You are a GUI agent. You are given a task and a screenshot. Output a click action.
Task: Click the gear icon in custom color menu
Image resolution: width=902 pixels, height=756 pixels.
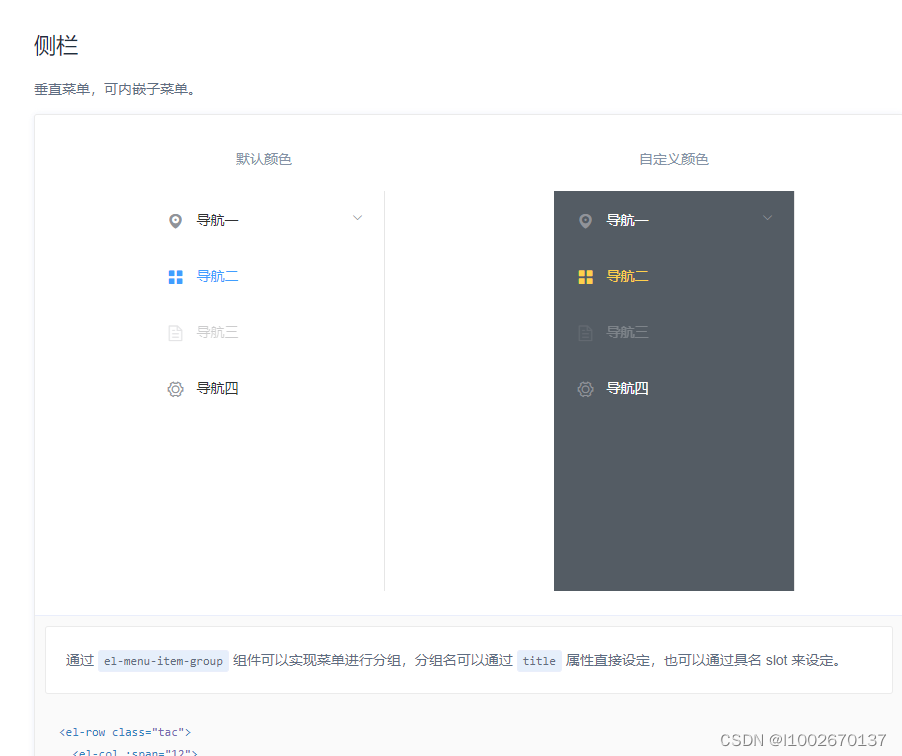(x=585, y=388)
